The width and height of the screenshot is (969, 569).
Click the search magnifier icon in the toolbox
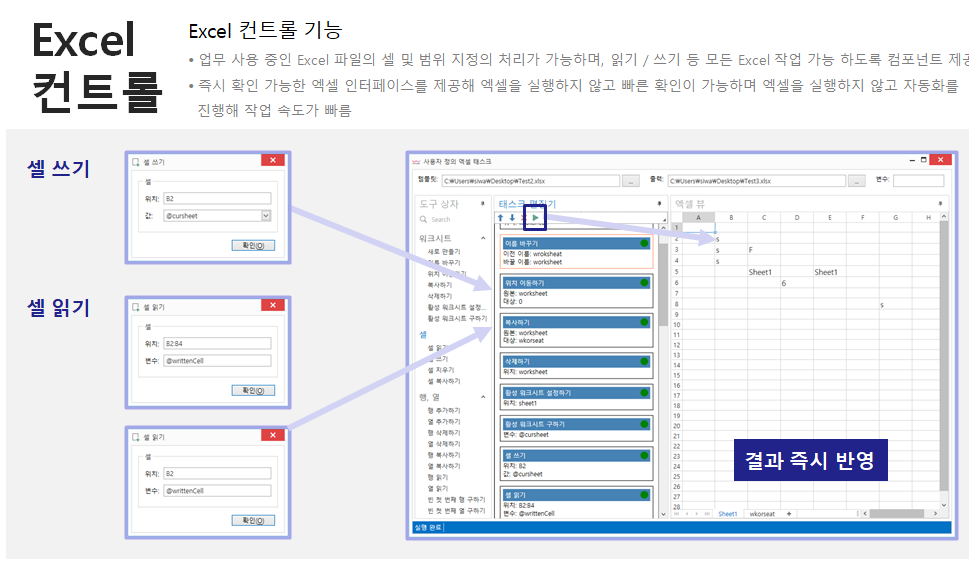click(423, 219)
